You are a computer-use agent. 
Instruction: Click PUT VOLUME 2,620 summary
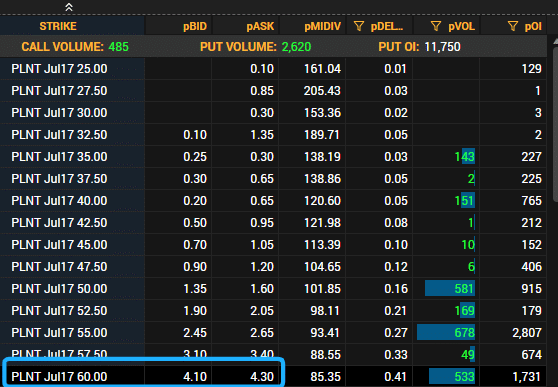(x=256, y=47)
